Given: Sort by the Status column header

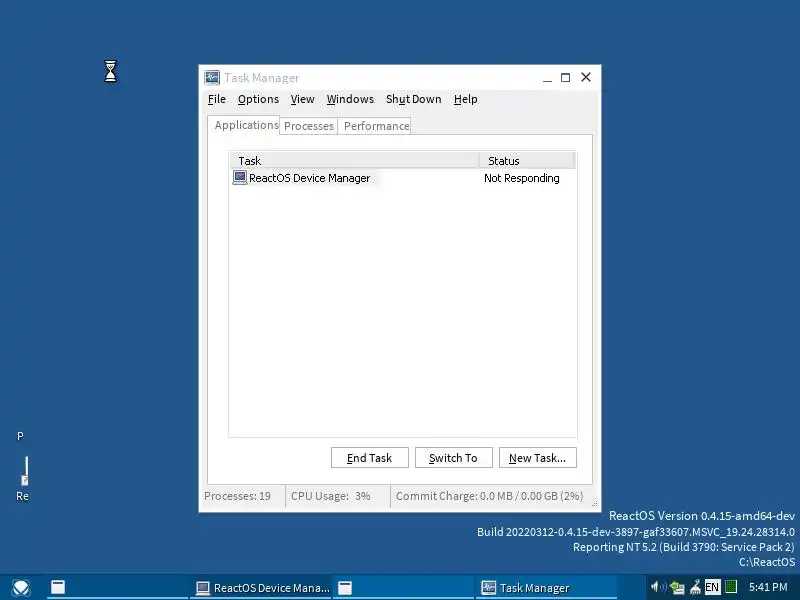Looking at the screenshot, I should (x=527, y=161).
